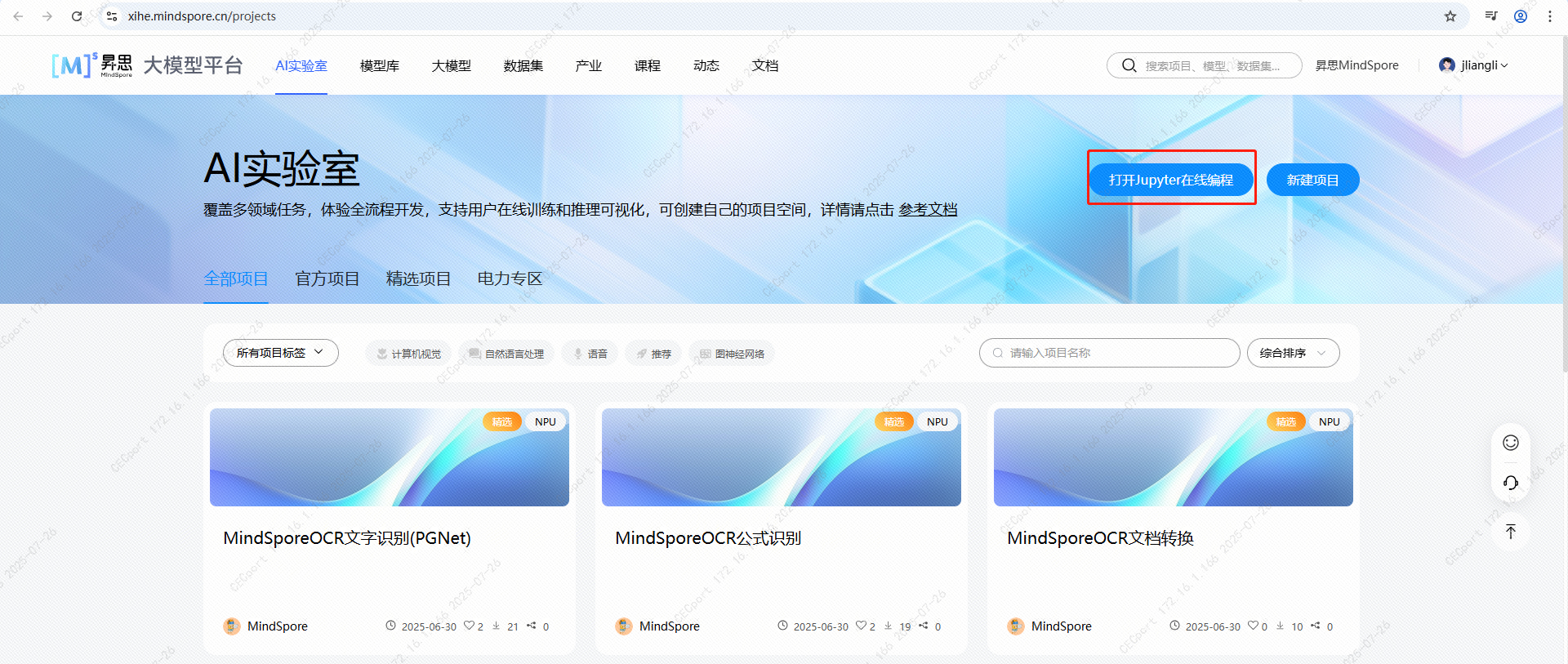The width and height of the screenshot is (1568, 664).
Task: Focus the 请输入项目名称 search field
Action: (x=1110, y=353)
